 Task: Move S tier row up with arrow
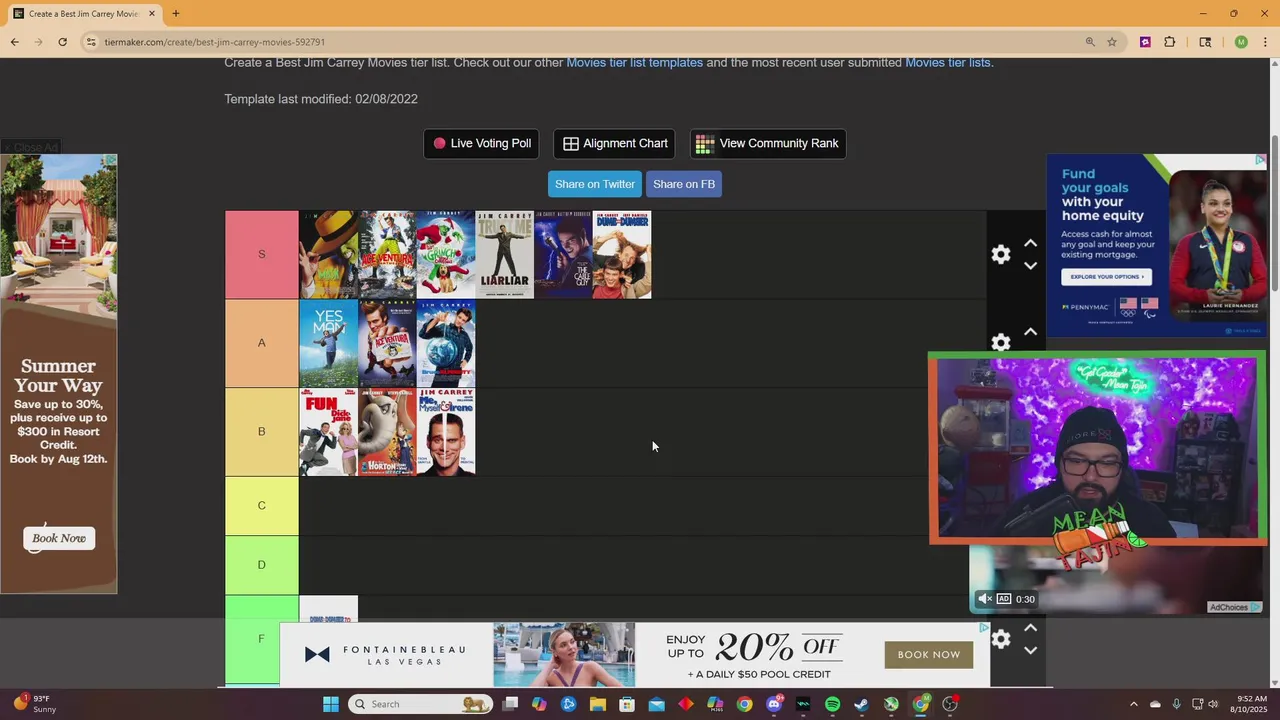pos(1031,243)
